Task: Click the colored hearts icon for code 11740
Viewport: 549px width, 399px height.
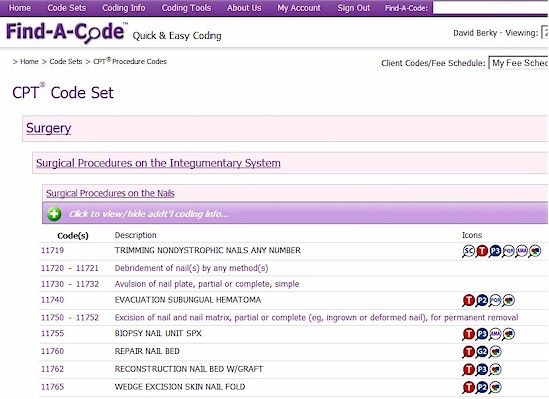Action: (508, 301)
